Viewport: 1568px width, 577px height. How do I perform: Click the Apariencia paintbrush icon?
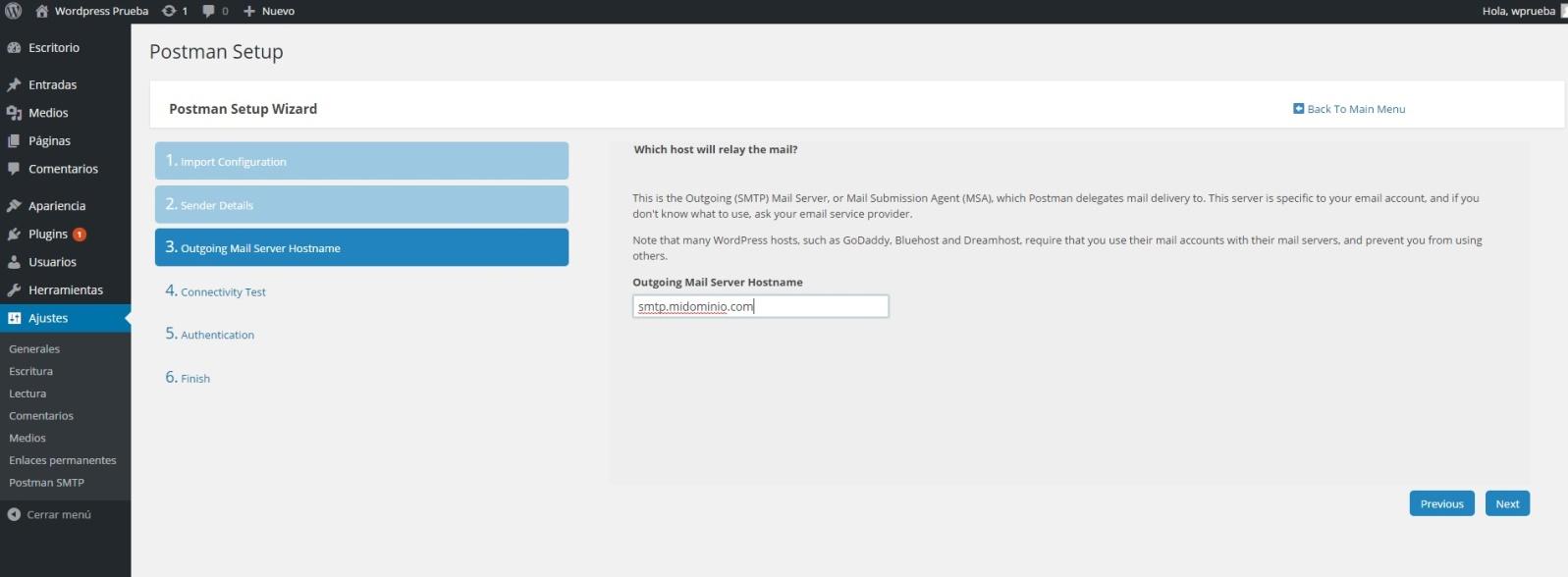(x=14, y=206)
